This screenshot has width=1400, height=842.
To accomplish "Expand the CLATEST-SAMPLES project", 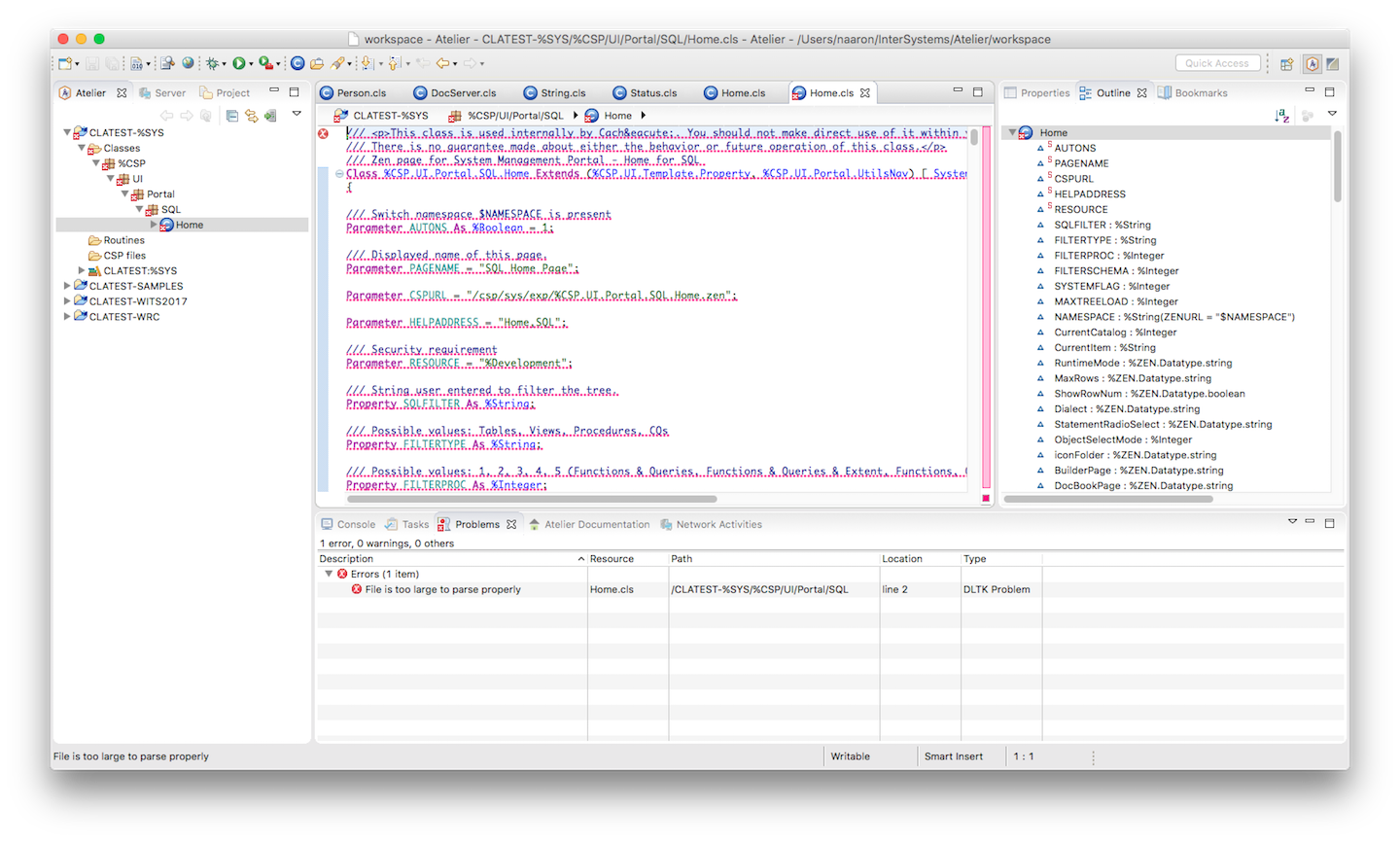I will tap(67, 286).
